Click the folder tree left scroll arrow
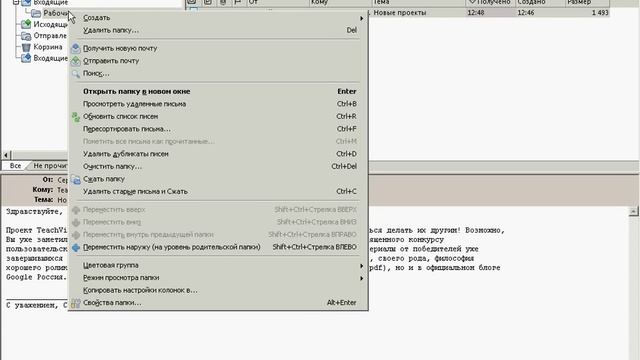The height and width of the screenshot is (360, 640). coord(6,155)
